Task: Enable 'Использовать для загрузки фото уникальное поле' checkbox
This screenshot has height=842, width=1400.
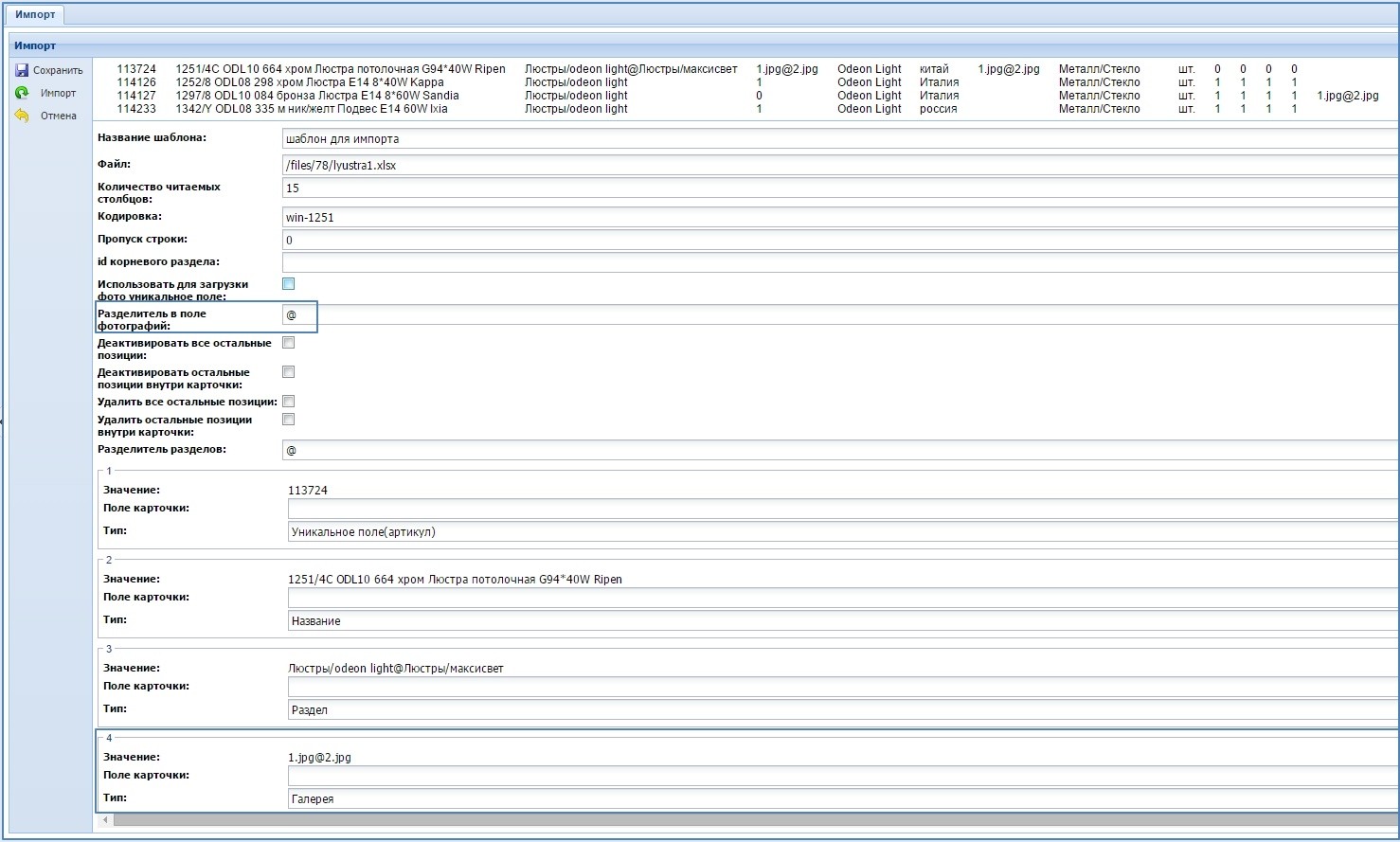Action: (289, 284)
